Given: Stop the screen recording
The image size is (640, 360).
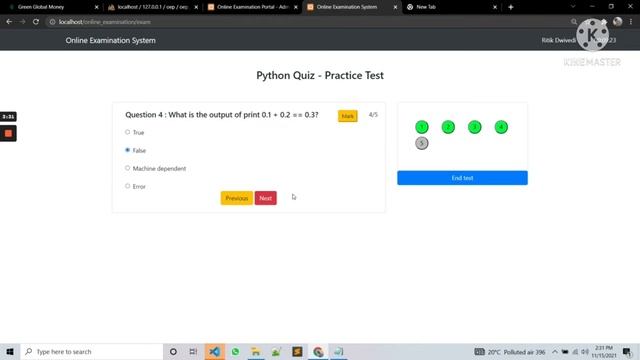Looking at the screenshot, I should 8,133.
